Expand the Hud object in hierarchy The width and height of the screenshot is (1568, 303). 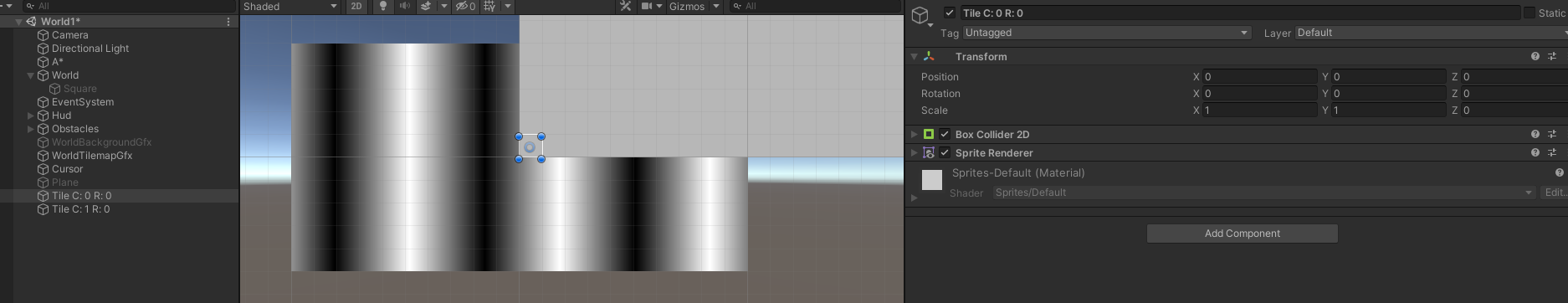tap(31, 116)
